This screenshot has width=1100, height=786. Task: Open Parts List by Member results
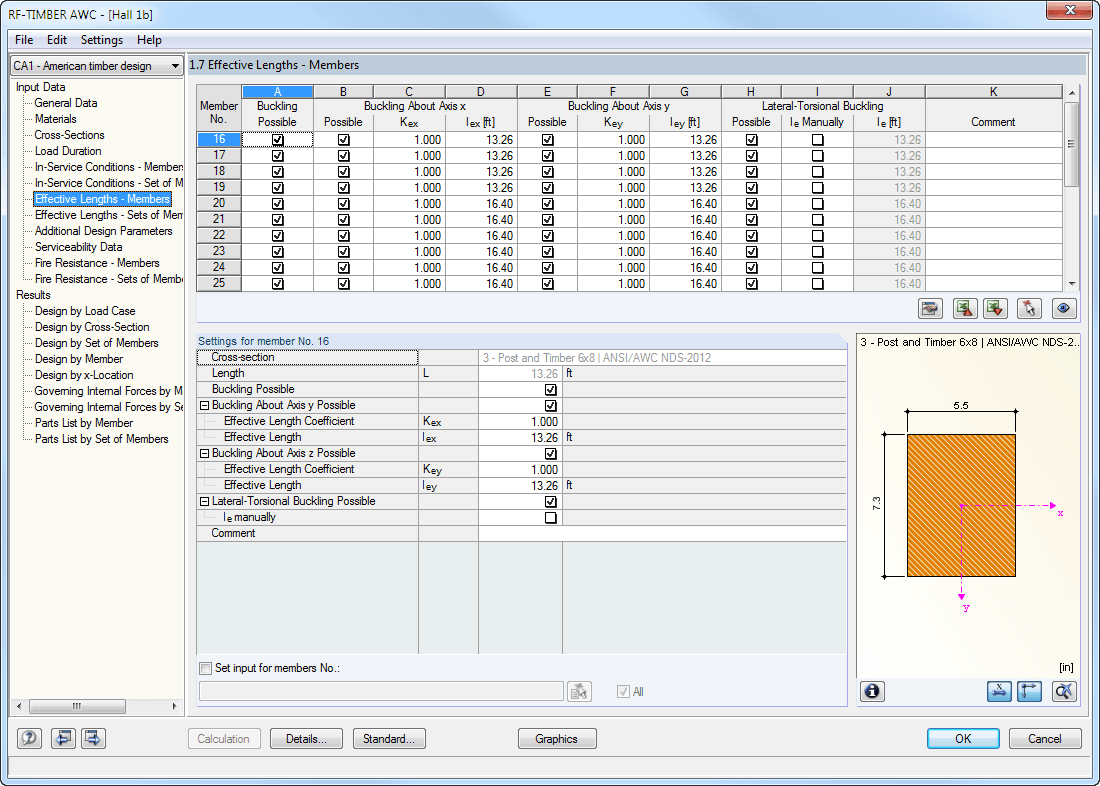[83, 423]
